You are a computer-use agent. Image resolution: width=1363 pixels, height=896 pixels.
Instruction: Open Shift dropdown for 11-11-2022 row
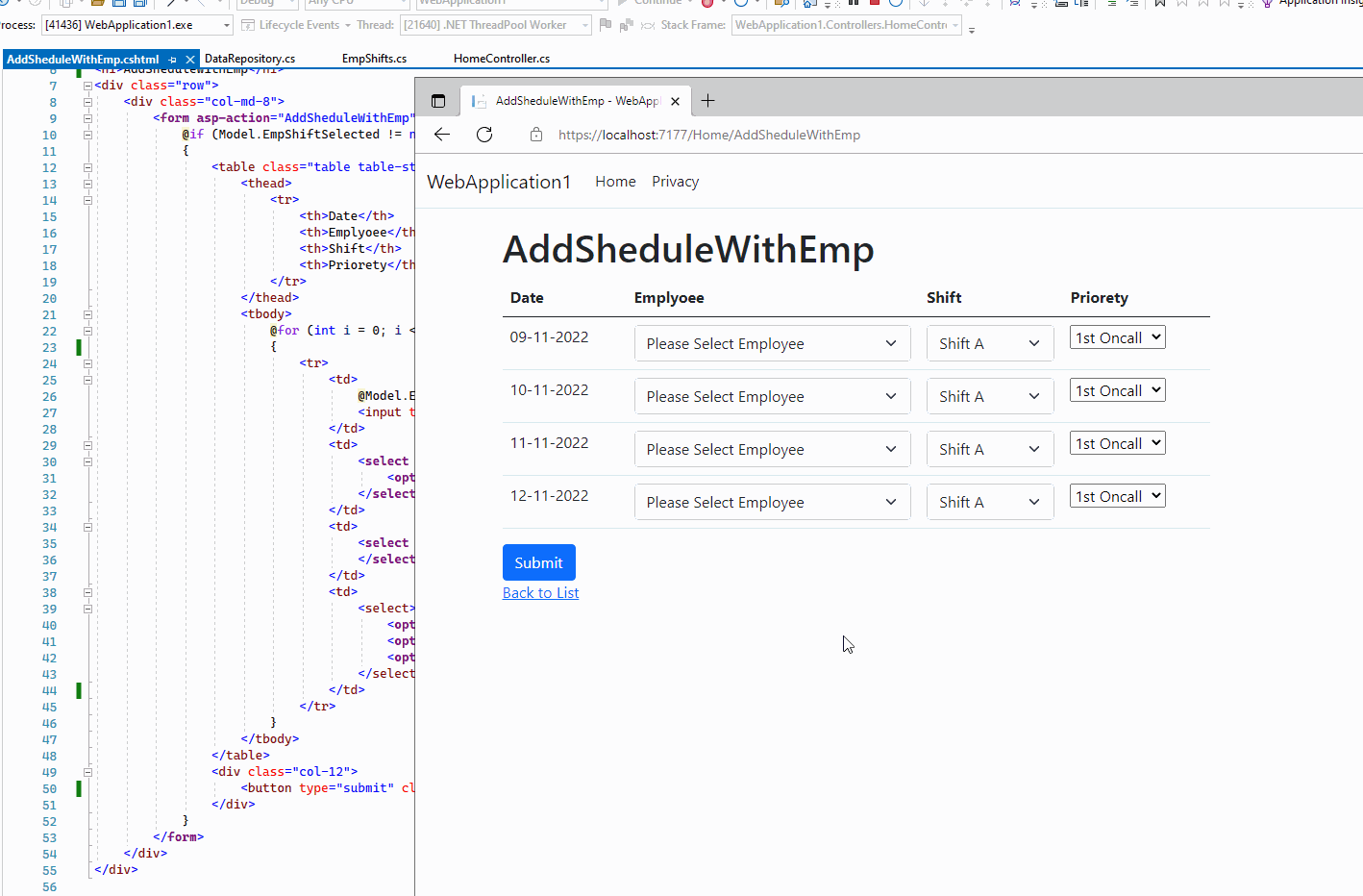click(990, 449)
